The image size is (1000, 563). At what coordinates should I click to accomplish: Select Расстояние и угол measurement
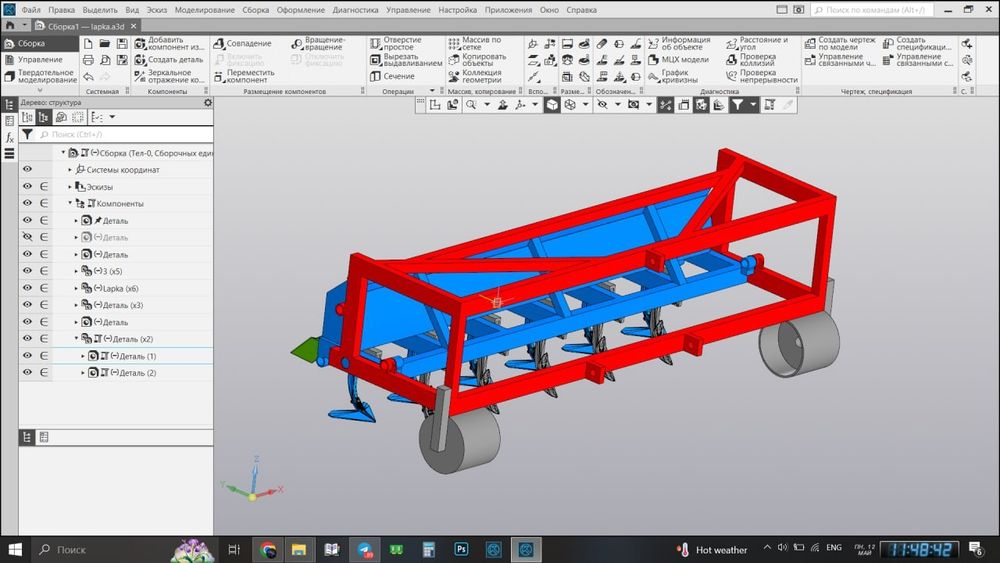757,43
